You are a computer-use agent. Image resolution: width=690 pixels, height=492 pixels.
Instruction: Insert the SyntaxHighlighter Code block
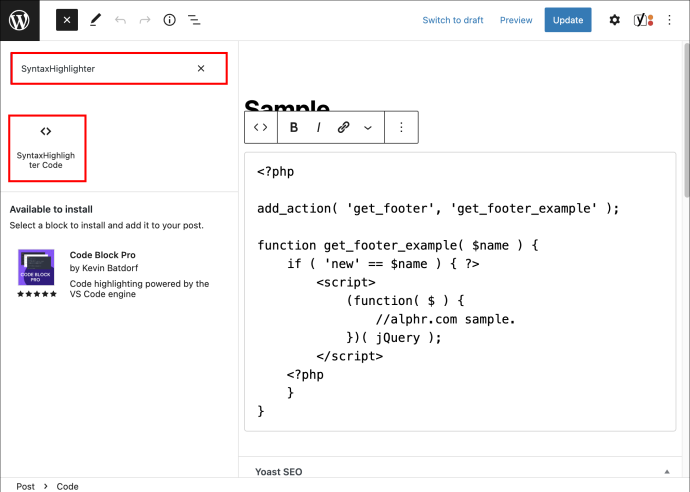point(46,148)
